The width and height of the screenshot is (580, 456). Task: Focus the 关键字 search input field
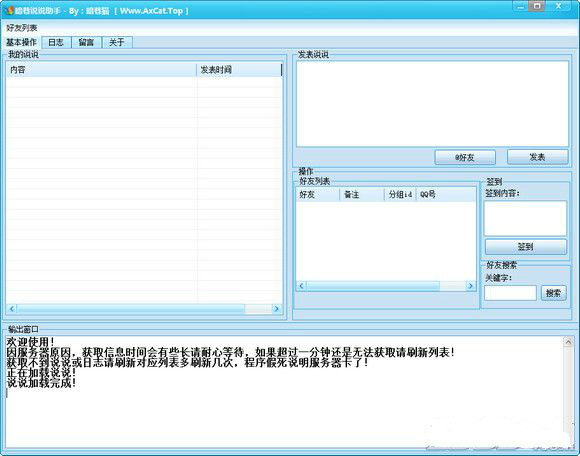(x=510, y=293)
